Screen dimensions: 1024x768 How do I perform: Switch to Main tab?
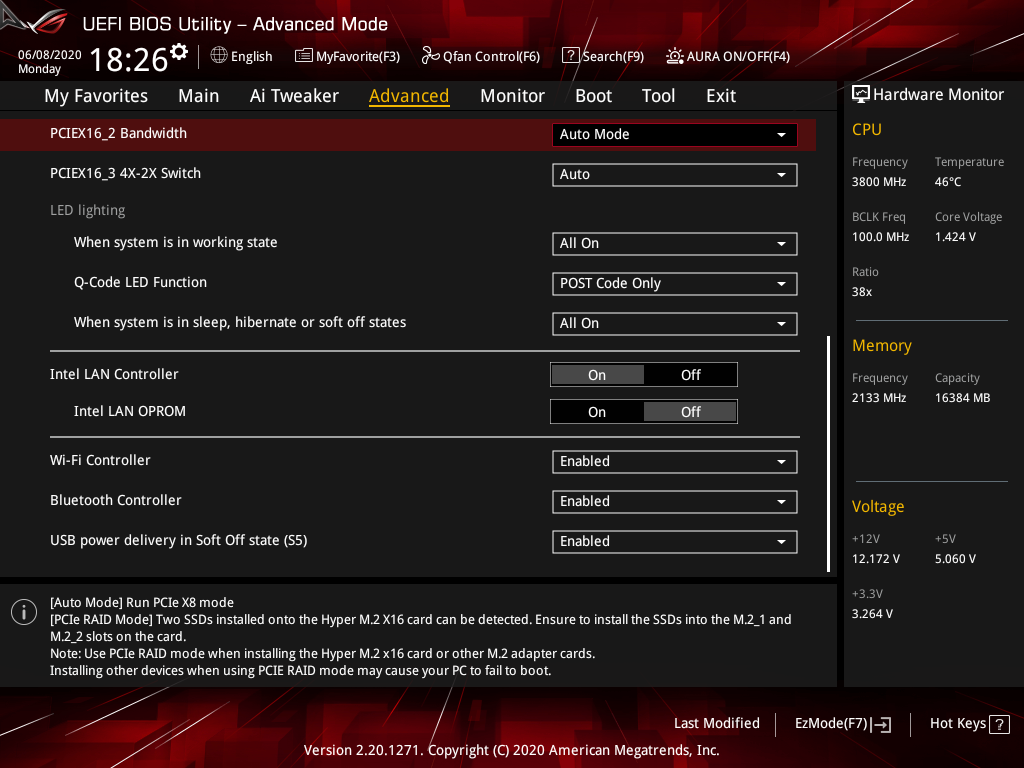coord(199,96)
